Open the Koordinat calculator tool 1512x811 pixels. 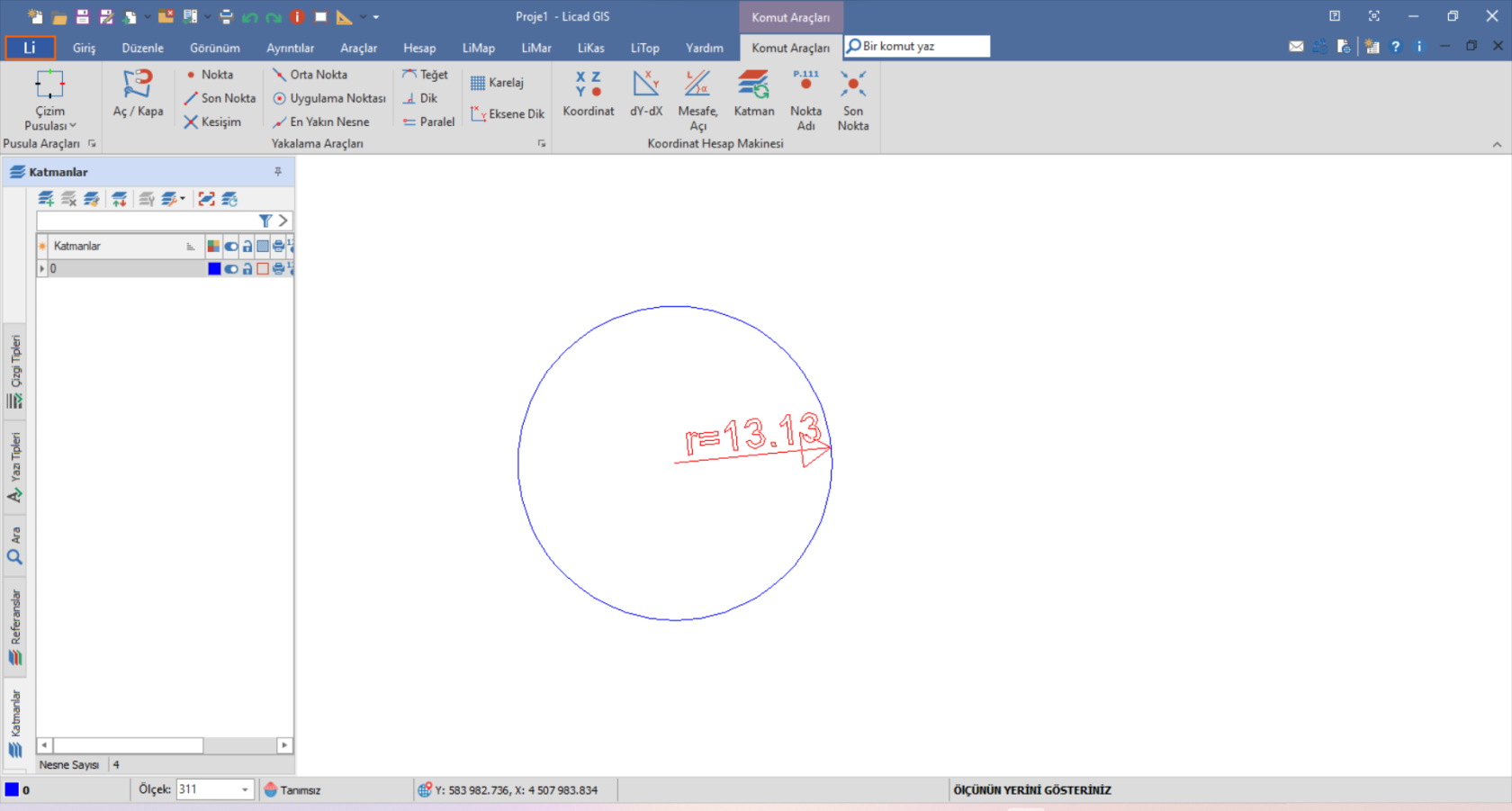(x=589, y=94)
